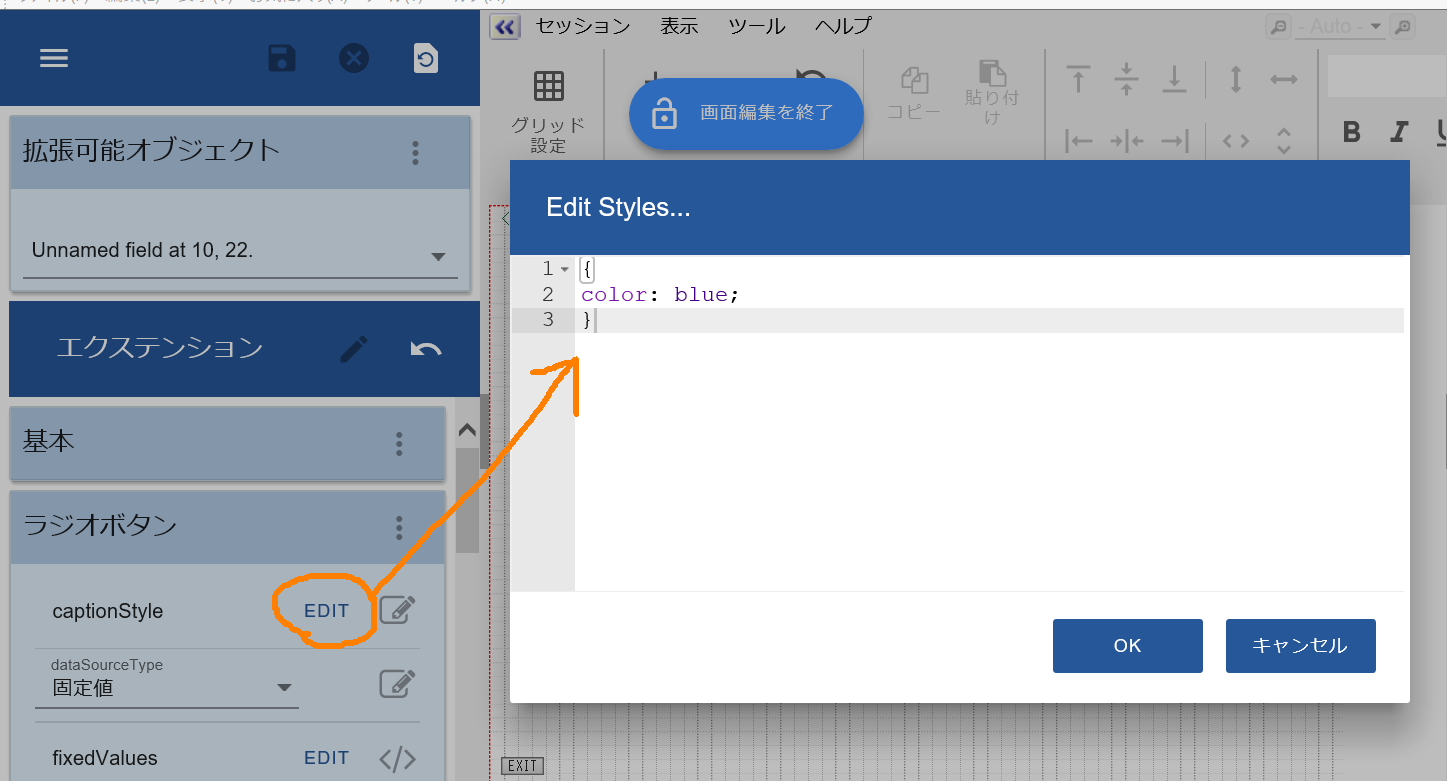Toggle italic text formatting

click(x=1399, y=132)
